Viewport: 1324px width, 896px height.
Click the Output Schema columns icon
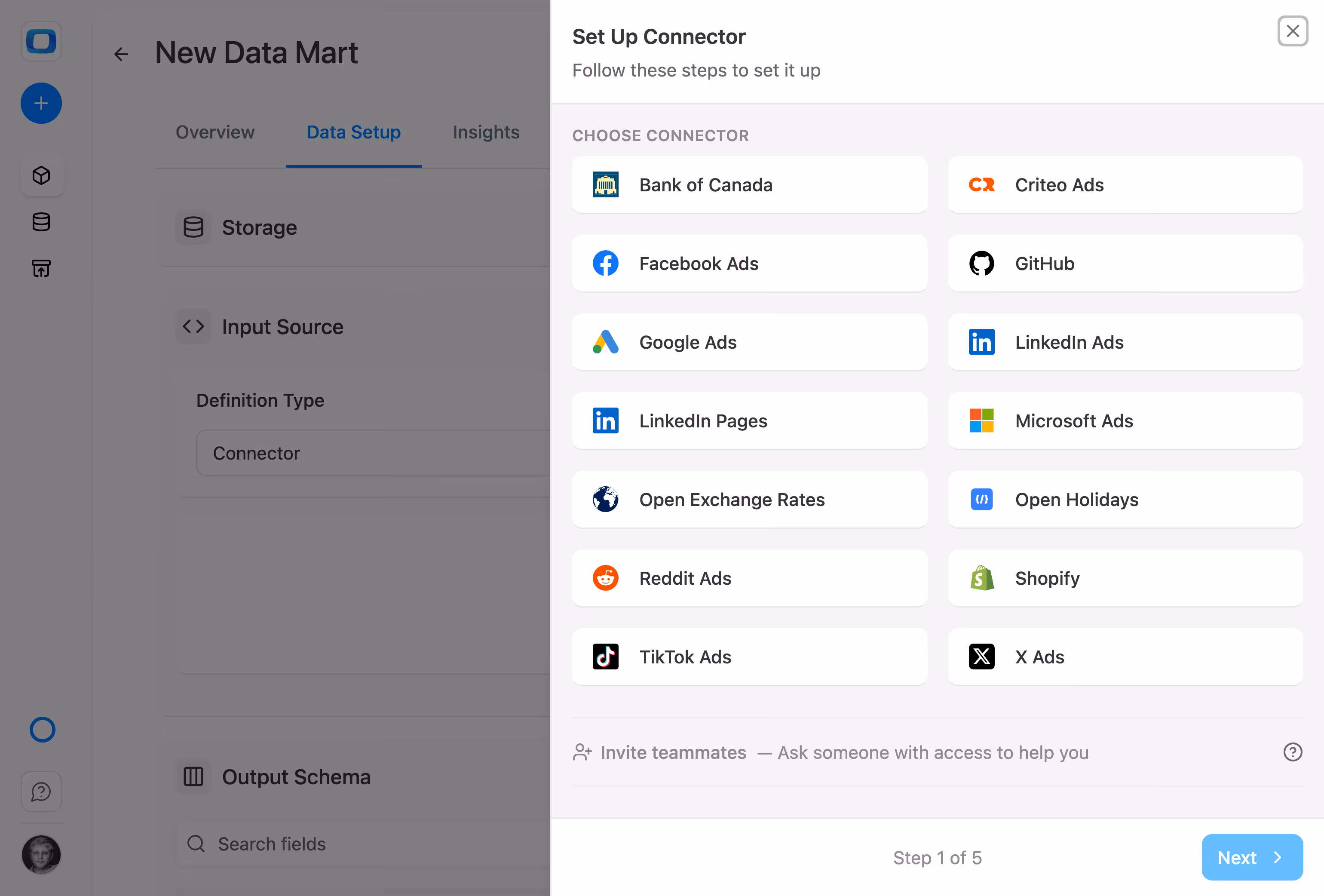pyautogui.click(x=193, y=777)
